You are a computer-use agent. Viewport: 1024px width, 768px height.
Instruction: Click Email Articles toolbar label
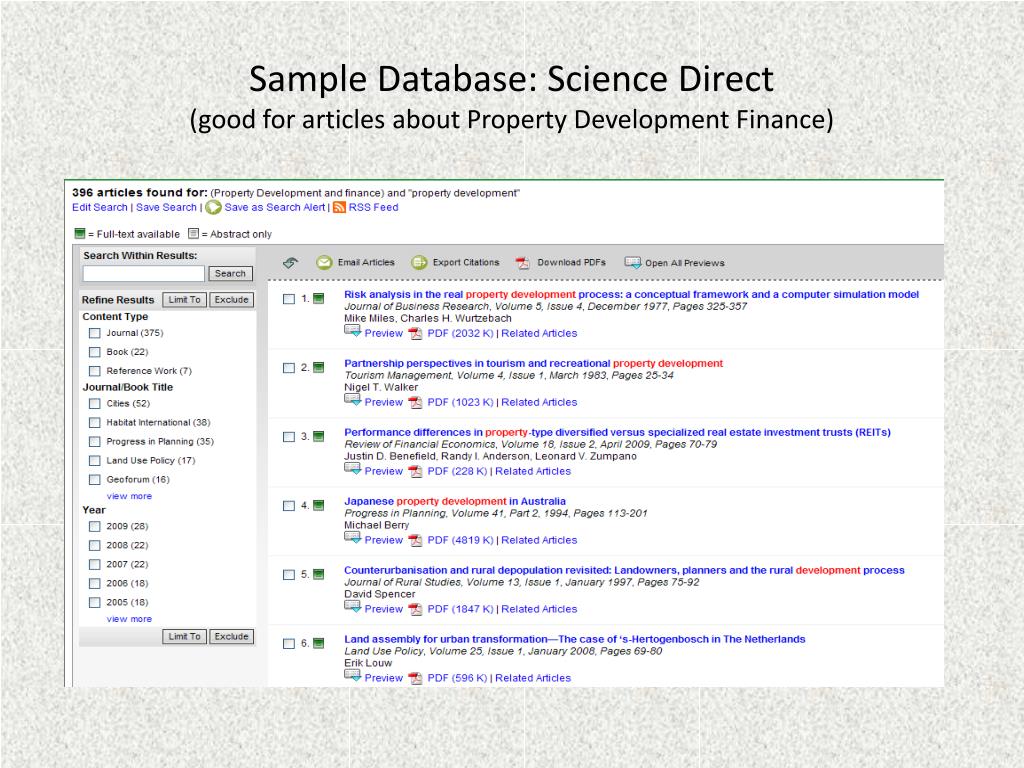coord(366,263)
